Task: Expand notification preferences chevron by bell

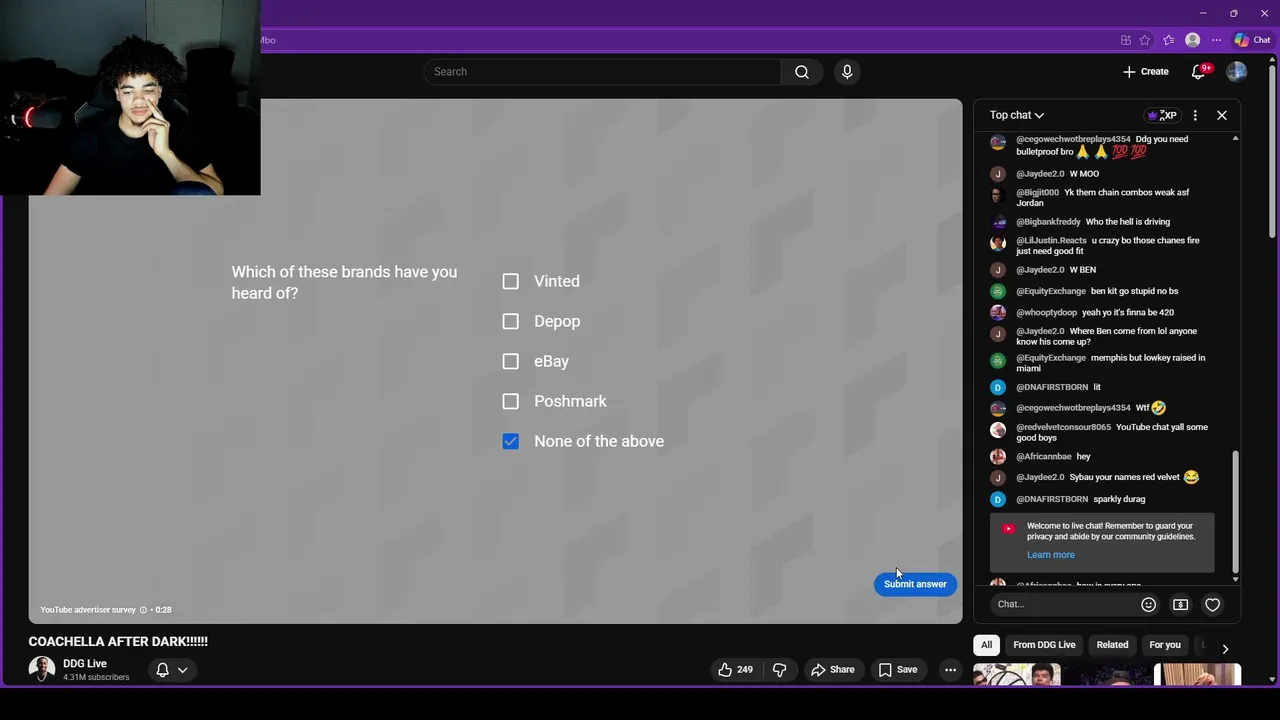Action: pos(182,670)
